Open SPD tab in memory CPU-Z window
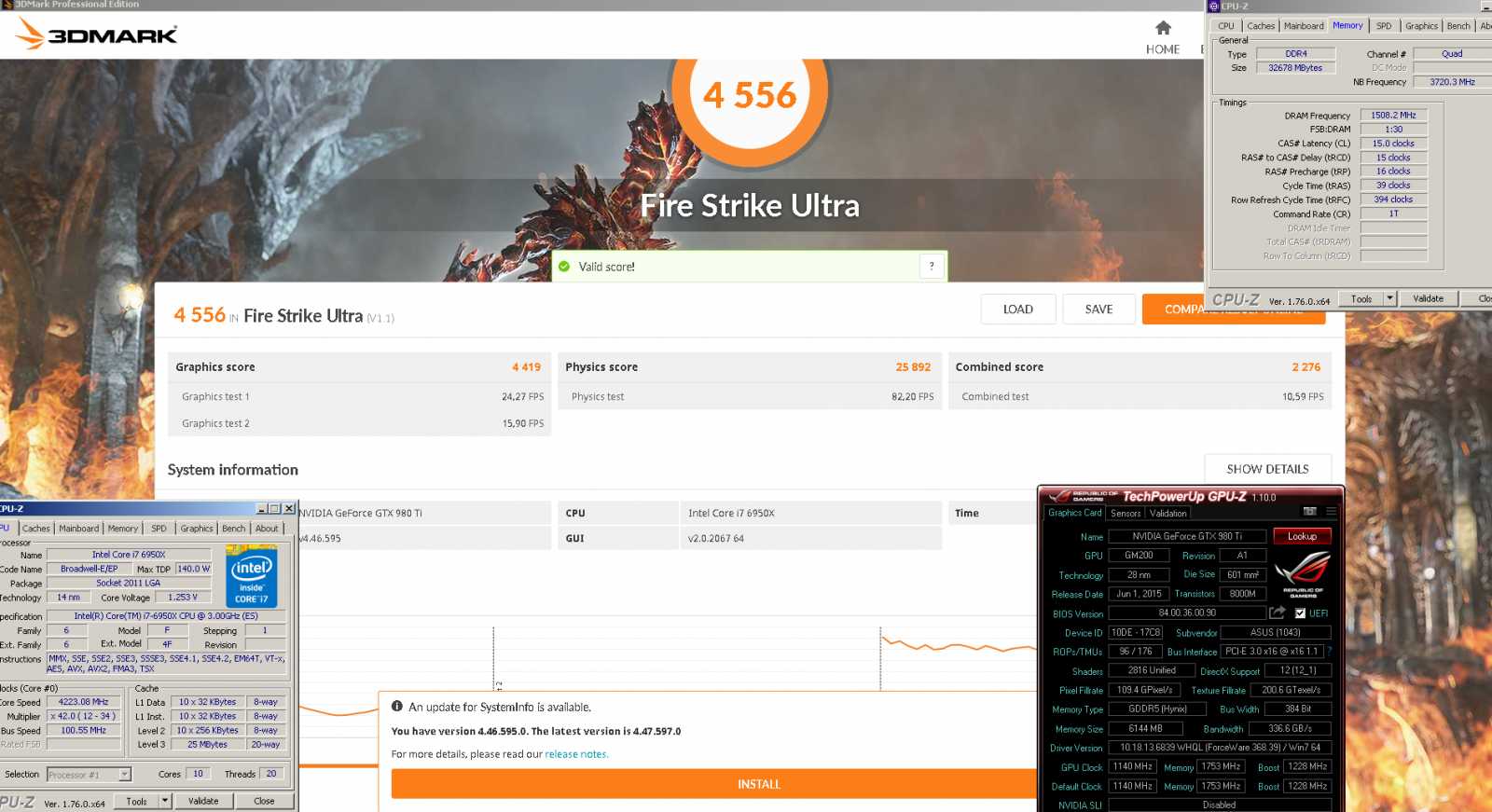Image resolution: width=1492 pixels, height=812 pixels. coord(1384,26)
